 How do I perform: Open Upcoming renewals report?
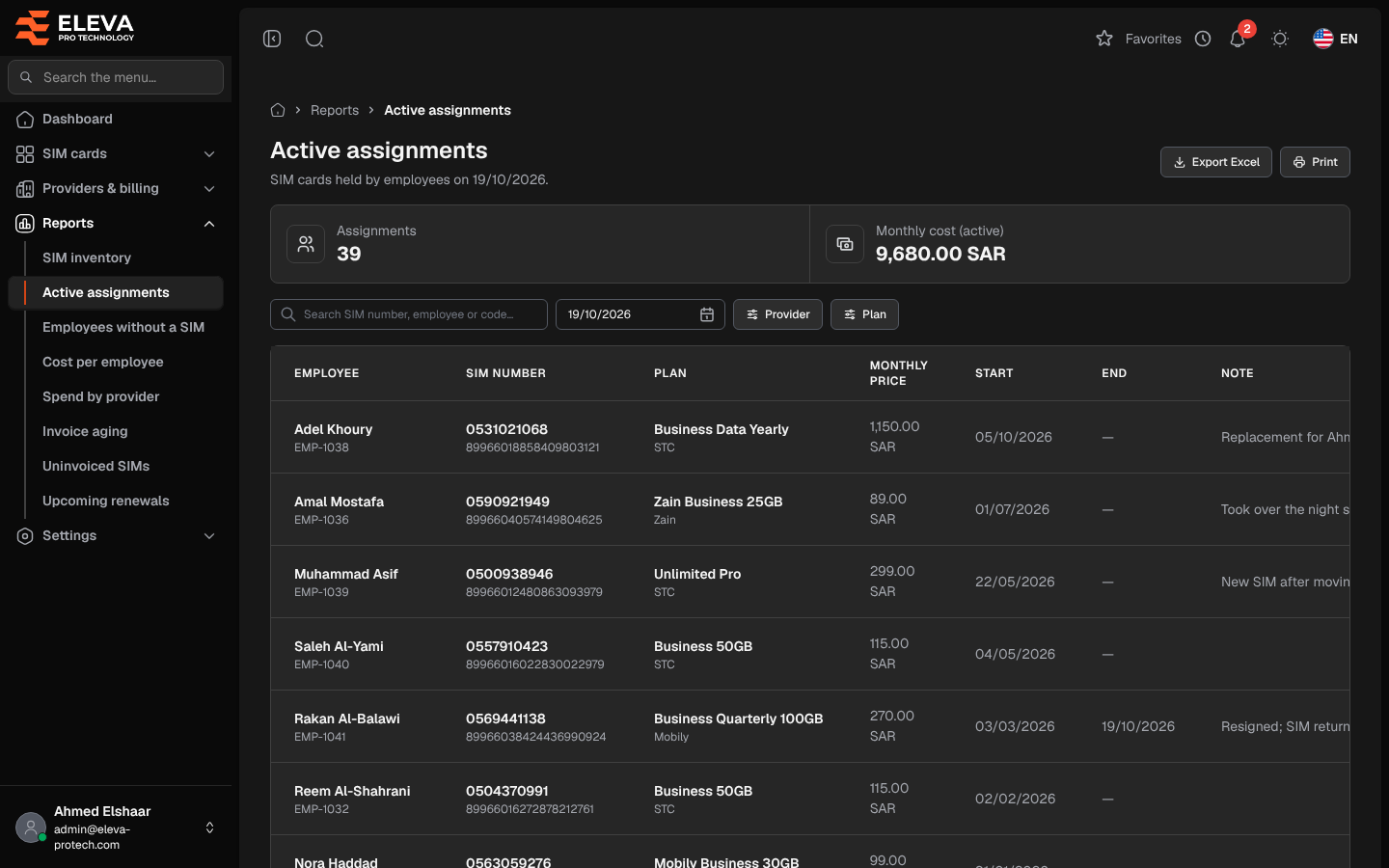coord(106,501)
